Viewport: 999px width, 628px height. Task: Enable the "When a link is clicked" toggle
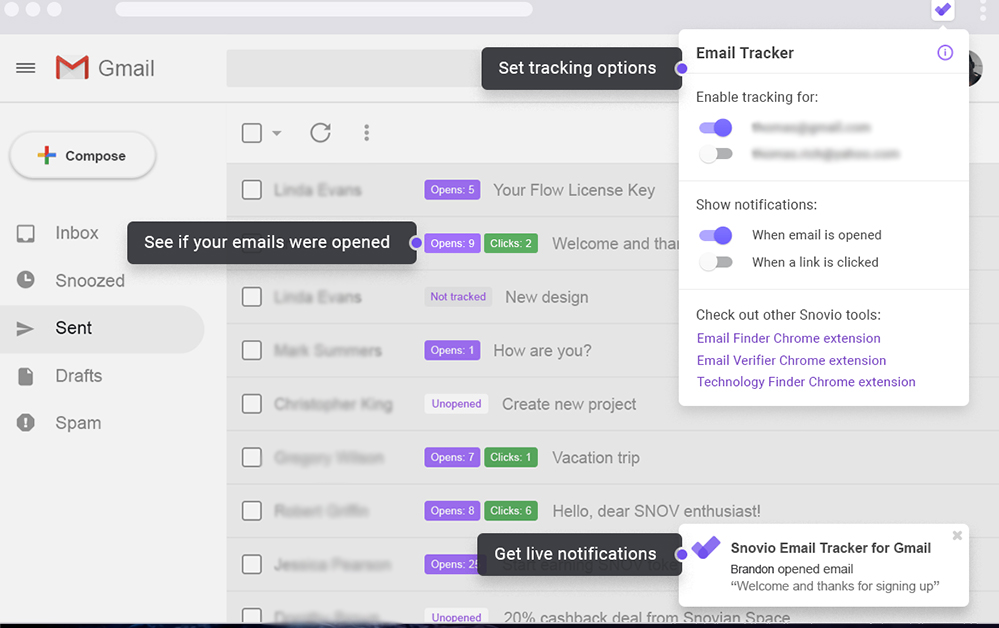pyautogui.click(x=715, y=262)
